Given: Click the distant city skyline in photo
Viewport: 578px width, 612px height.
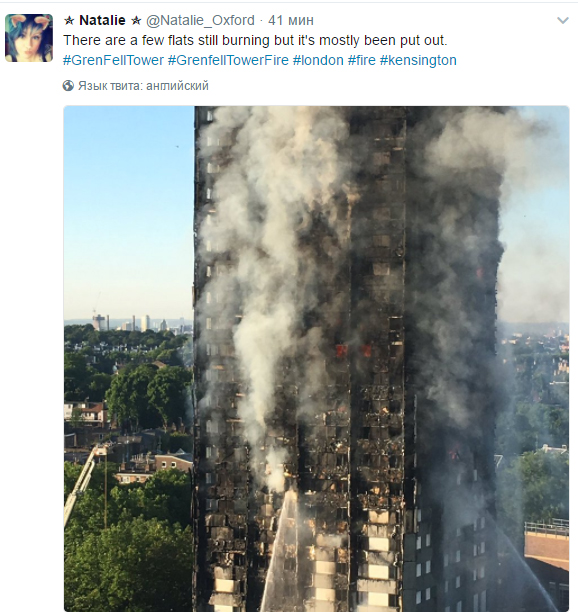Looking at the screenshot, I should [131, 323].
